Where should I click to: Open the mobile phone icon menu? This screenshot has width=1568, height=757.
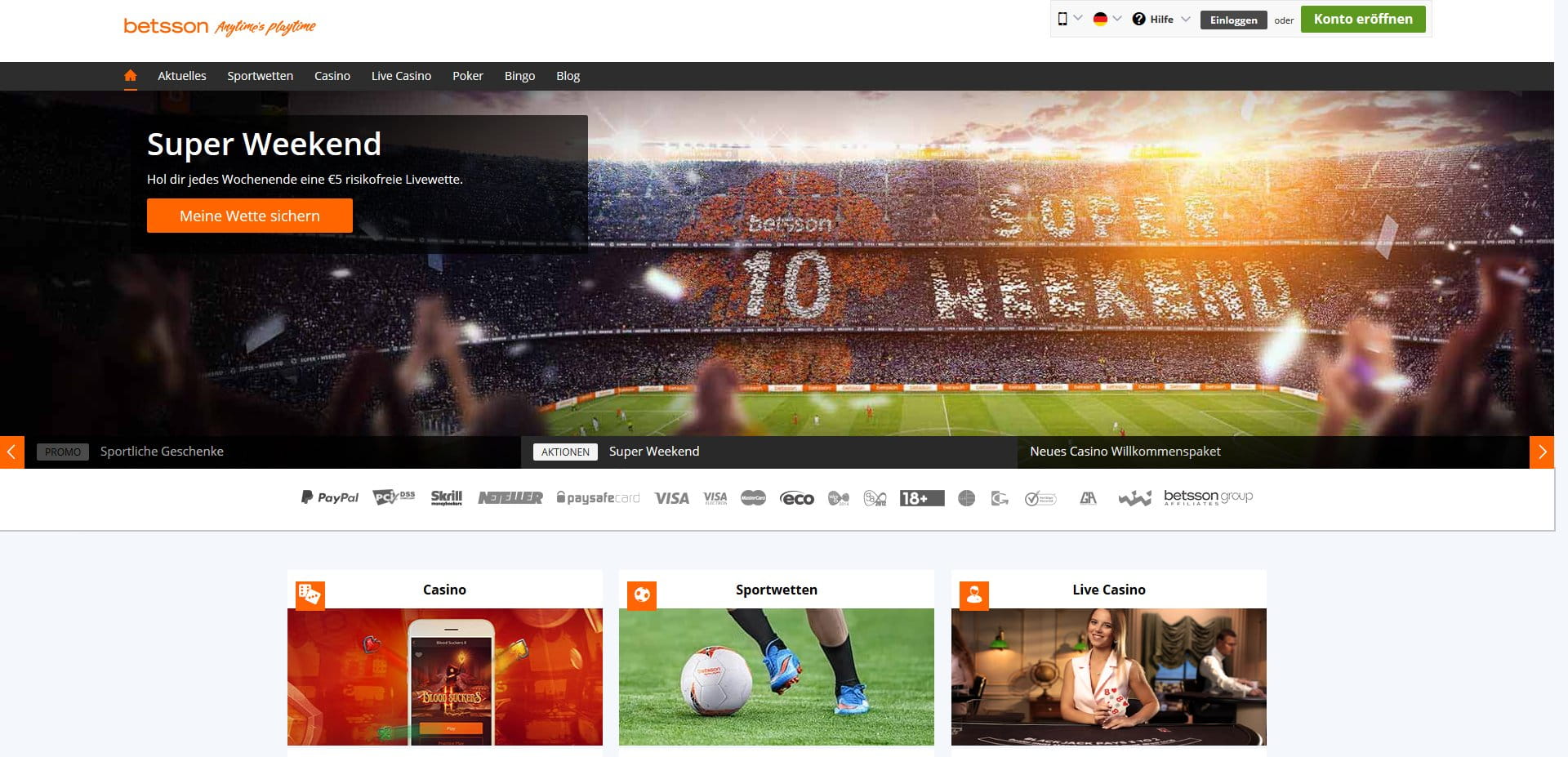click(1062, 19)
